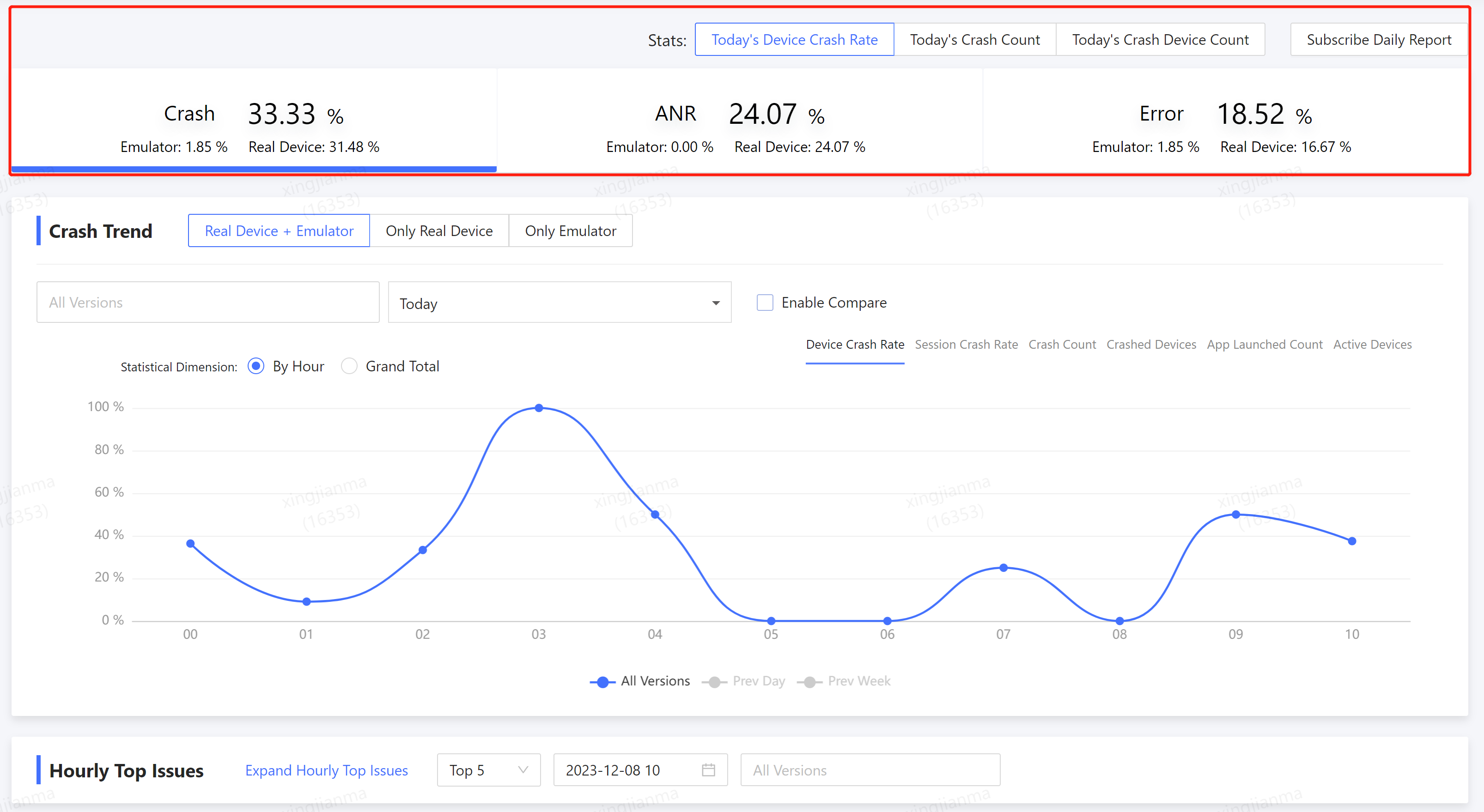Click the chart data point at hour 03
The image size is (1484, 812).
click(x=539, y=408)
